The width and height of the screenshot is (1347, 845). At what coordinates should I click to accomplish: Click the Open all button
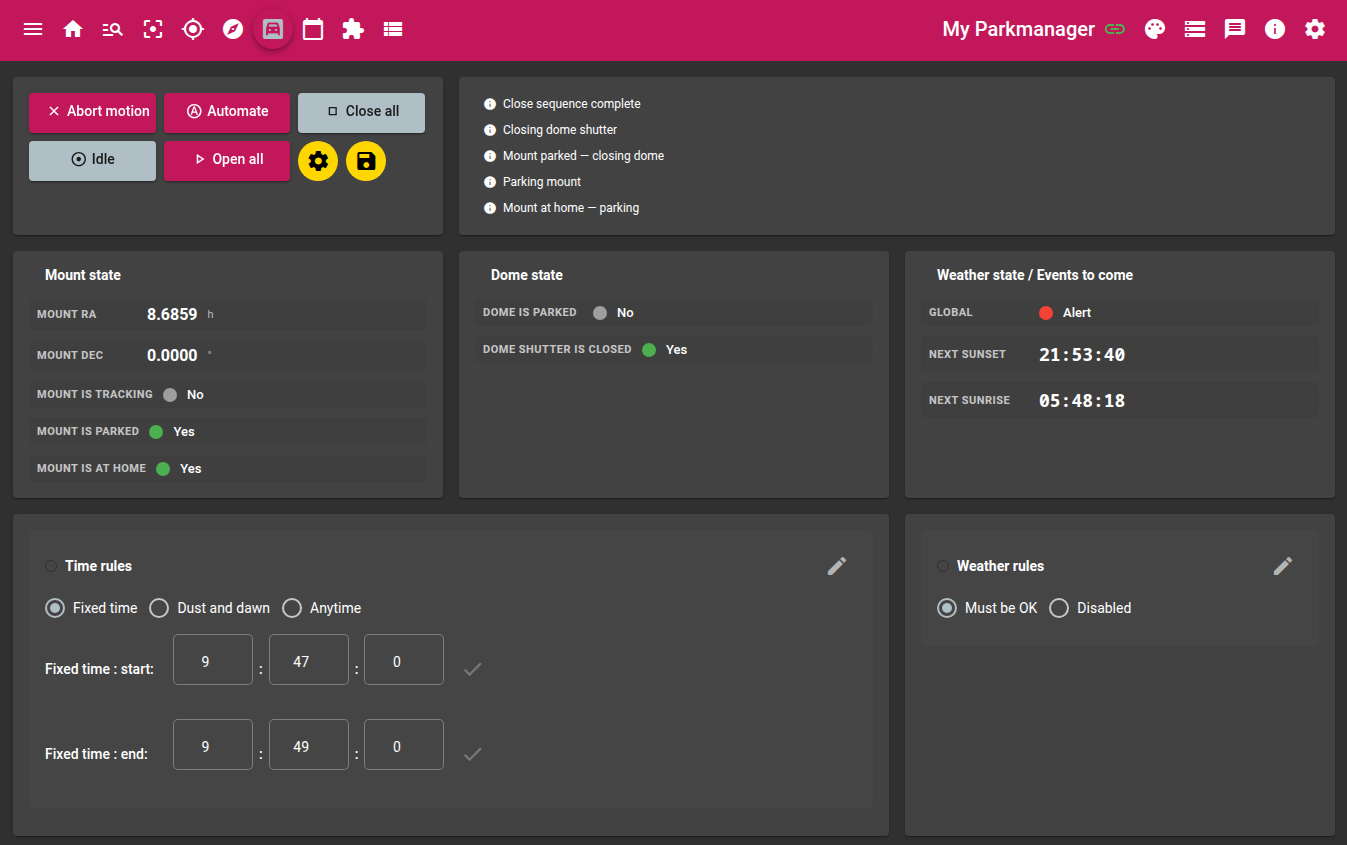227,160
